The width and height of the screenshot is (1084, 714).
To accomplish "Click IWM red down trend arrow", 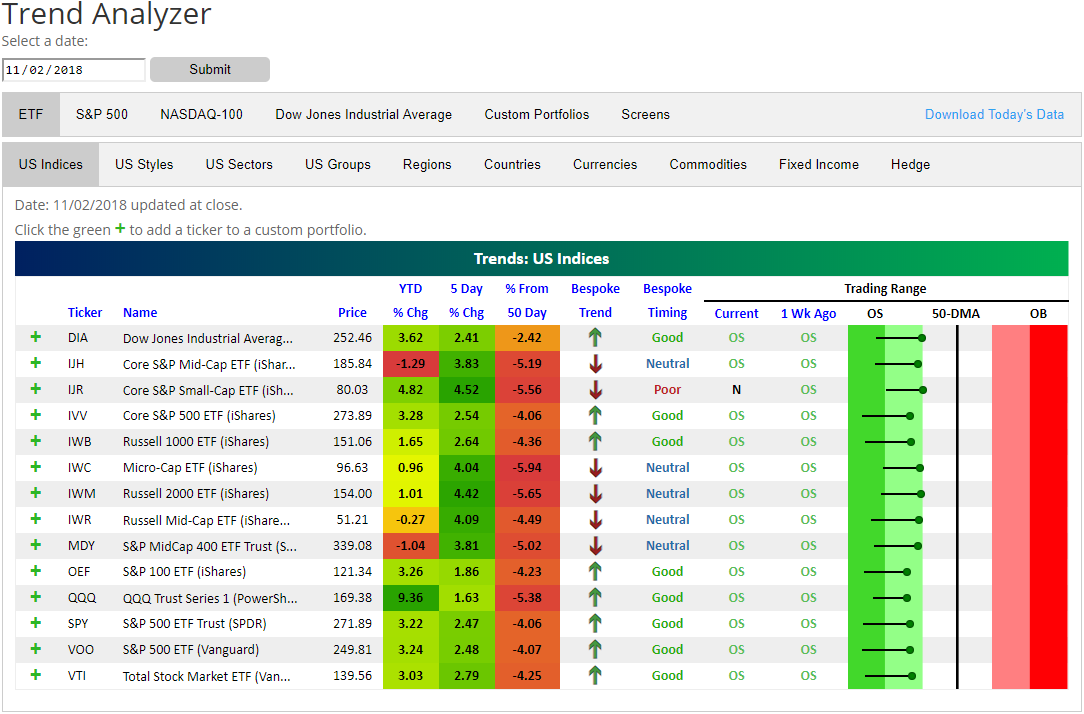I will [595, 494].
